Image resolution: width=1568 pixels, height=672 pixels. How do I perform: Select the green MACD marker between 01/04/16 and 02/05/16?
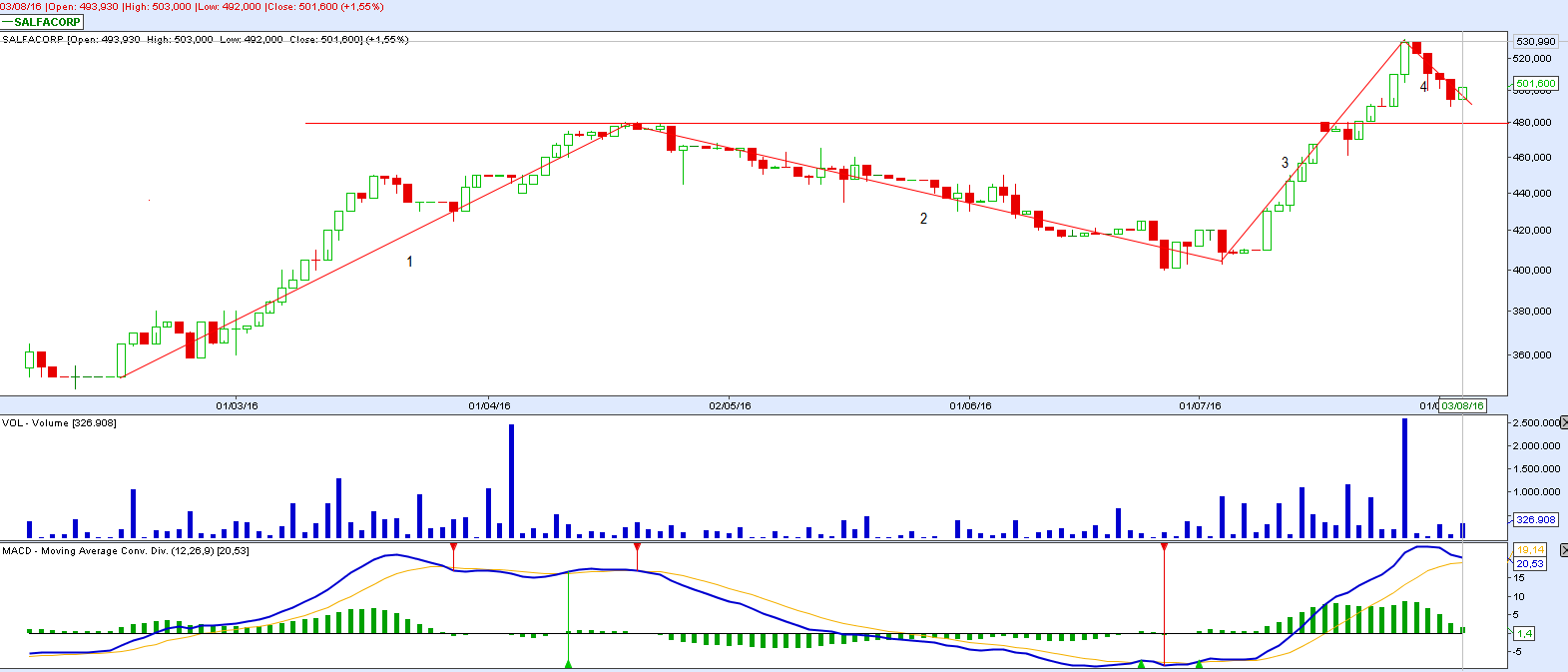click(568, 664)
